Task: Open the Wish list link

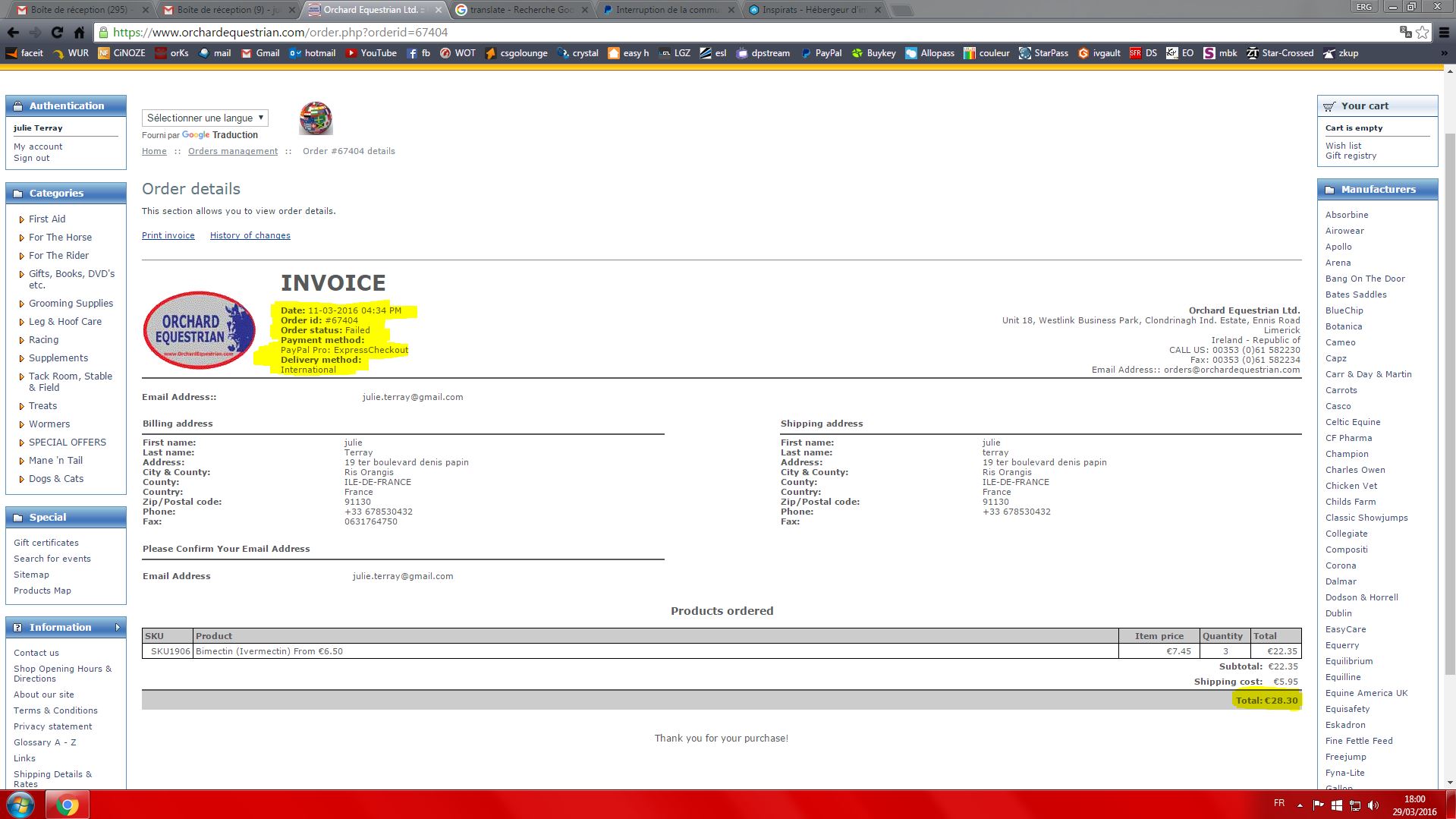Action: click(1344, 146)
